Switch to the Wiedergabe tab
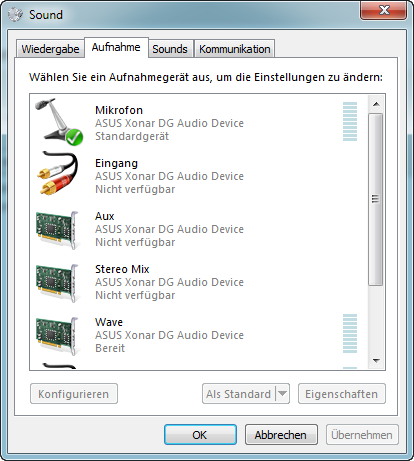Image resolution: width=414 pixels, height=461 pixels. click(x=50, y=49)
